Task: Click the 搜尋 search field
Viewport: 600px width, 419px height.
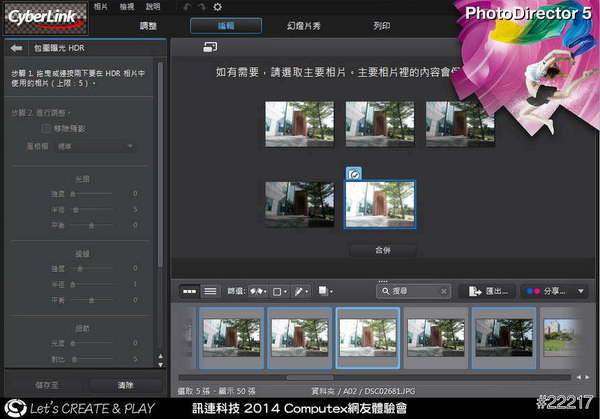Action: [x=414, y=291]
